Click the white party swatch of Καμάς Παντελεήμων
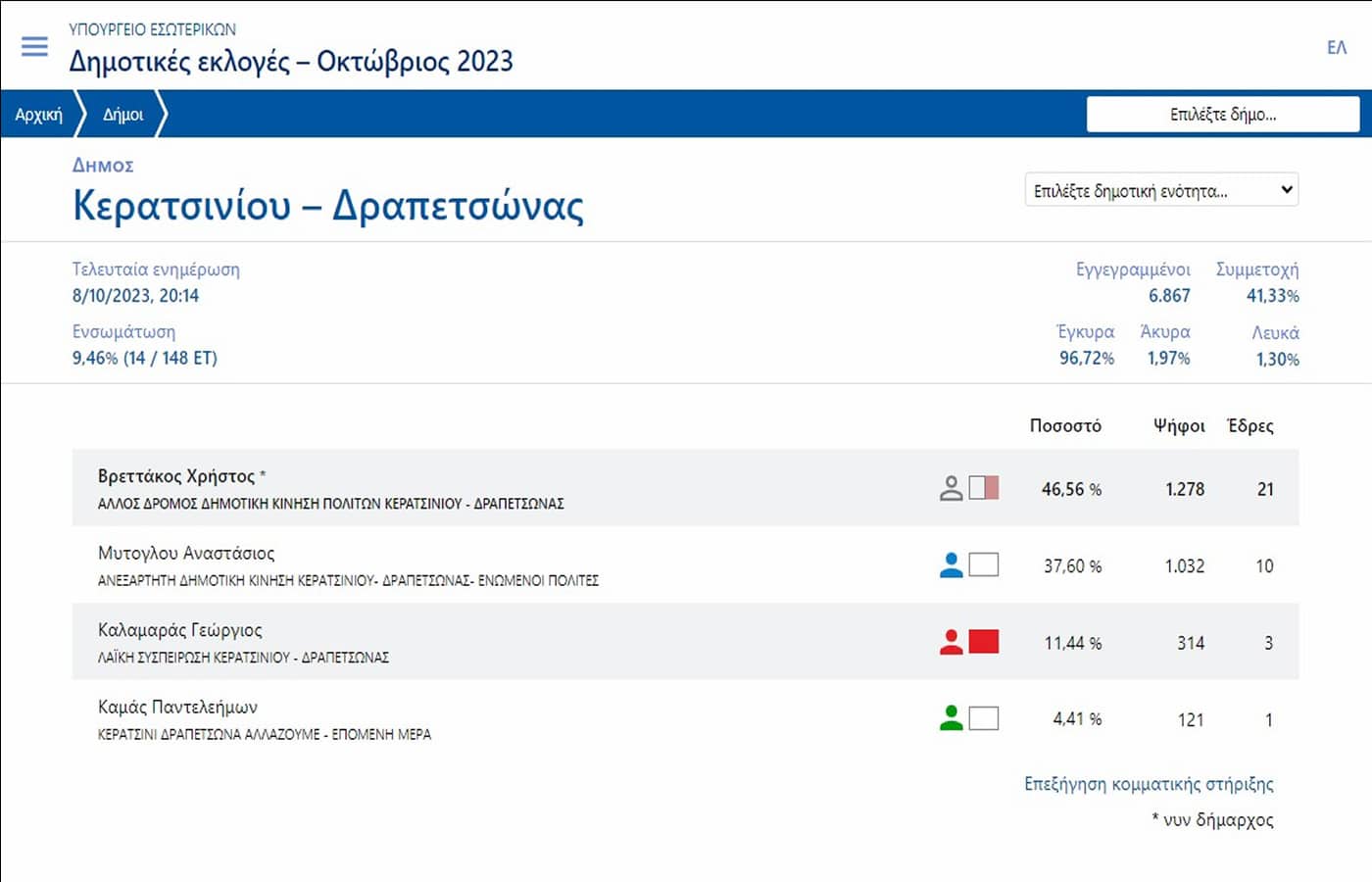 click(x=984, y=718)
